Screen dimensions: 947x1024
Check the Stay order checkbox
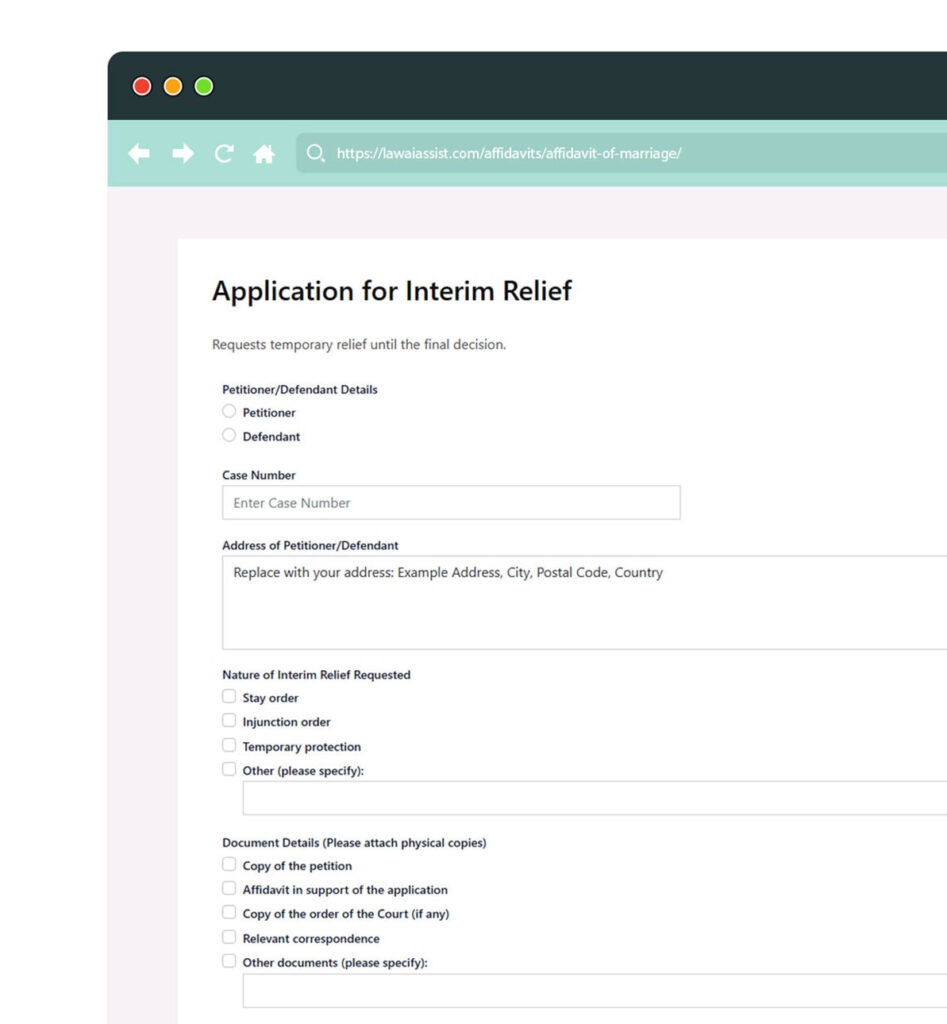(229, 696)
